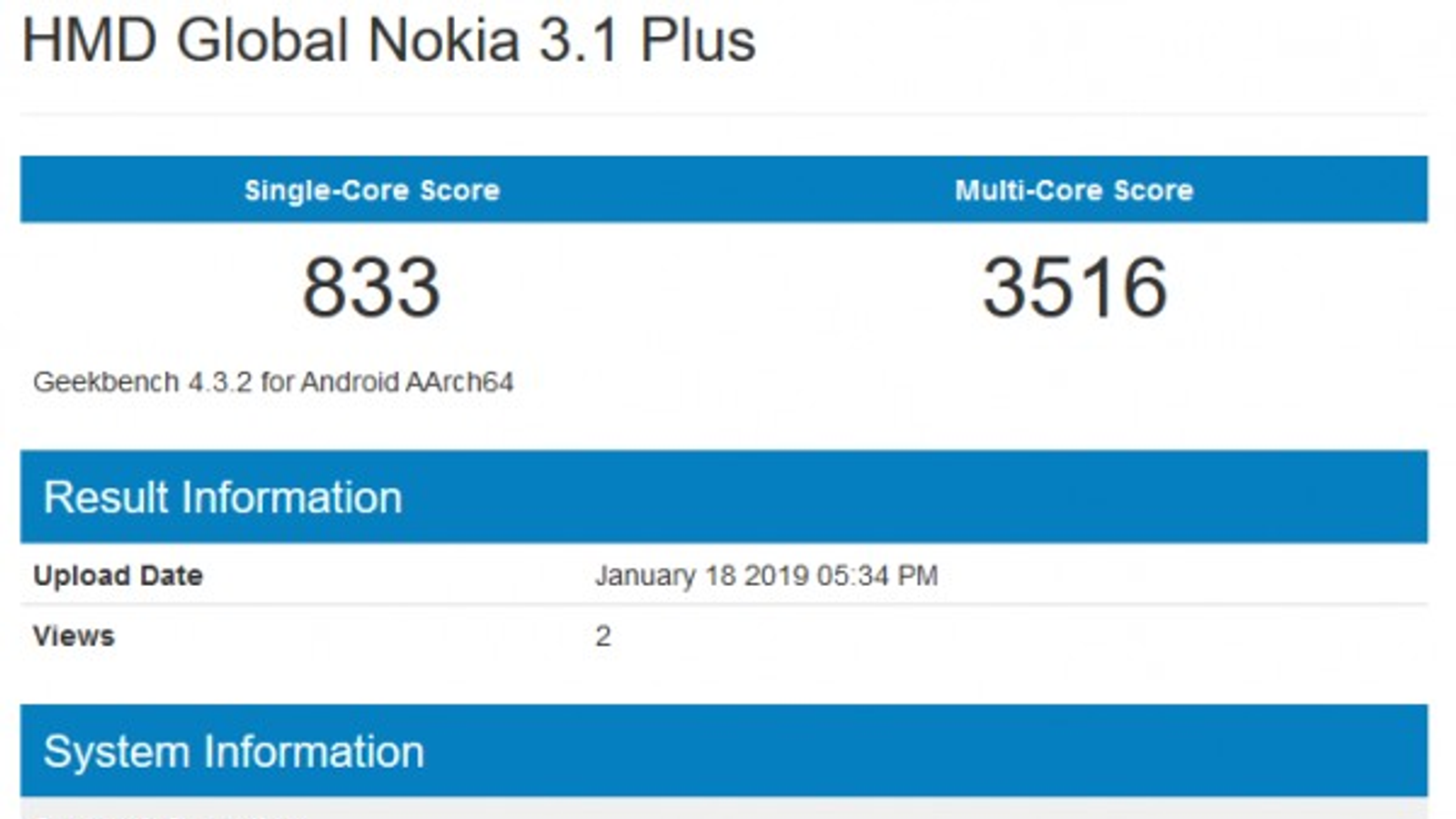This screenshot has width=1456, height=819.
Task: Click the 05:34 PM upload time
Action: (877, 576)
